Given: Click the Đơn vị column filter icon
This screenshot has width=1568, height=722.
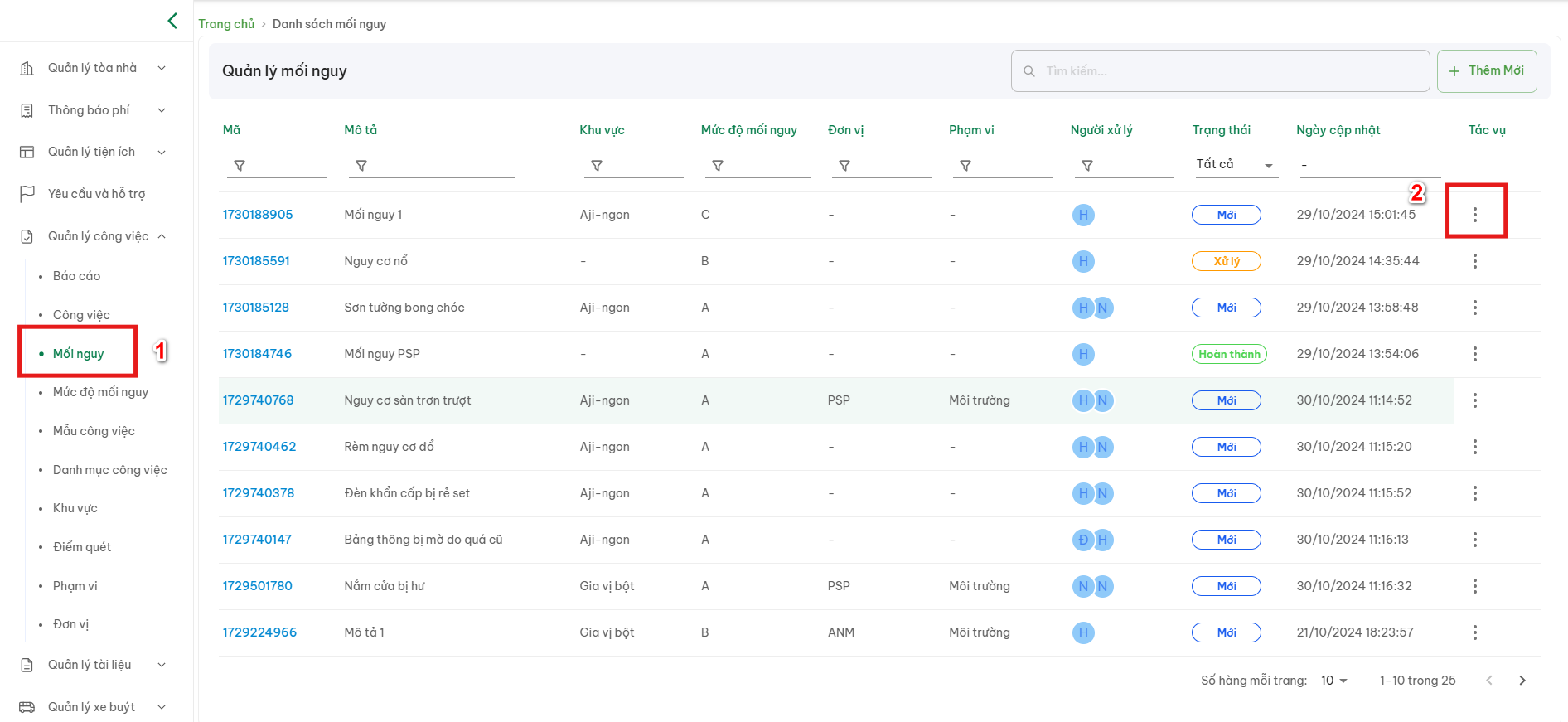Looking at the screenshot, I should tap(844, 166).
